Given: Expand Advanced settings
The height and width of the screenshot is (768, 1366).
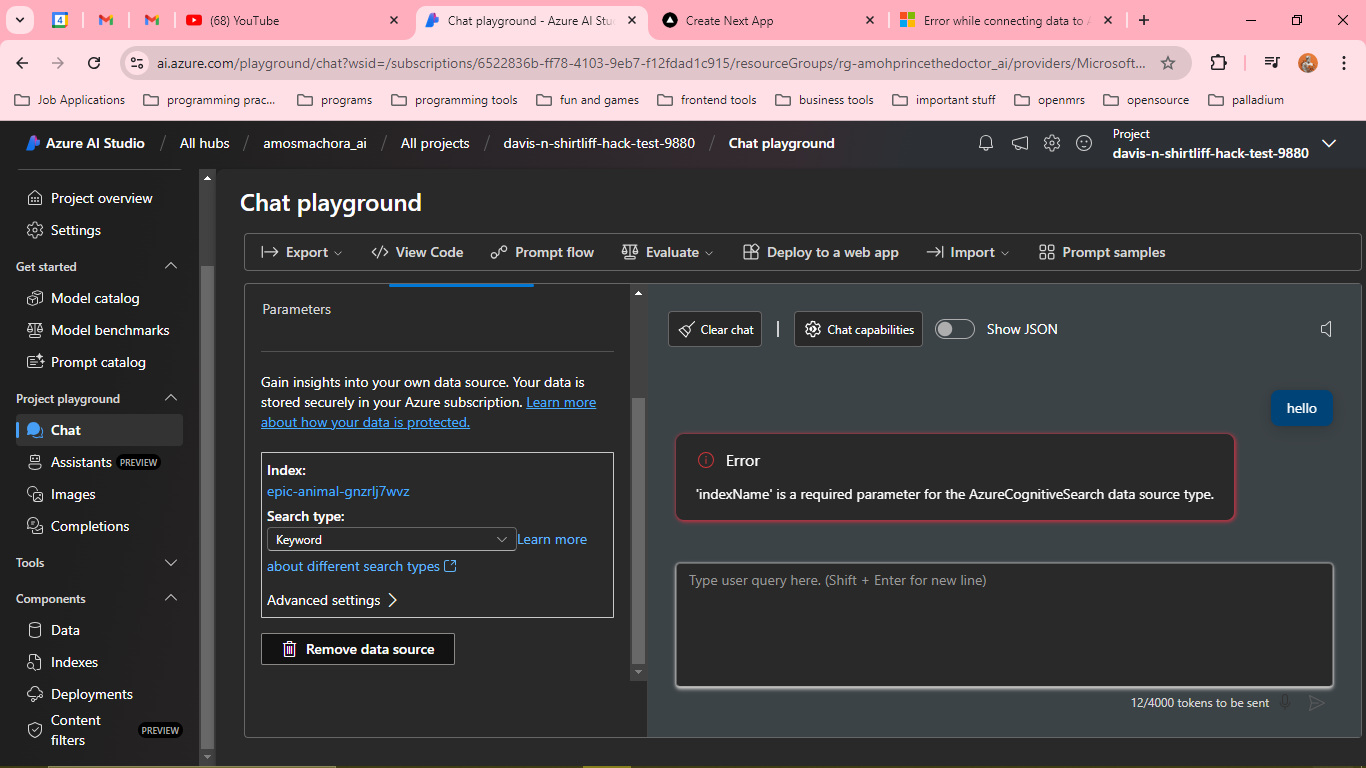Looking at the screenshot, I should tap(333, 600).
